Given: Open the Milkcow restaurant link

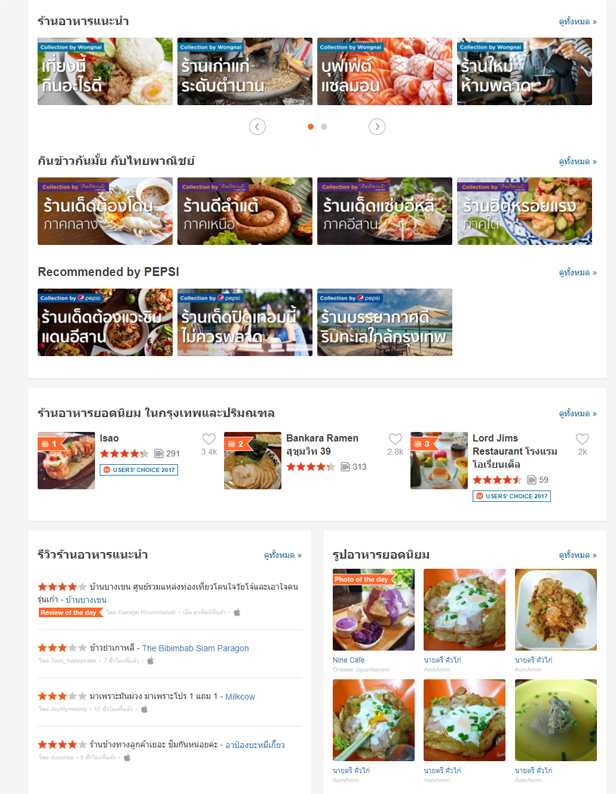Looking at the screenshot, I should point(240,697).
